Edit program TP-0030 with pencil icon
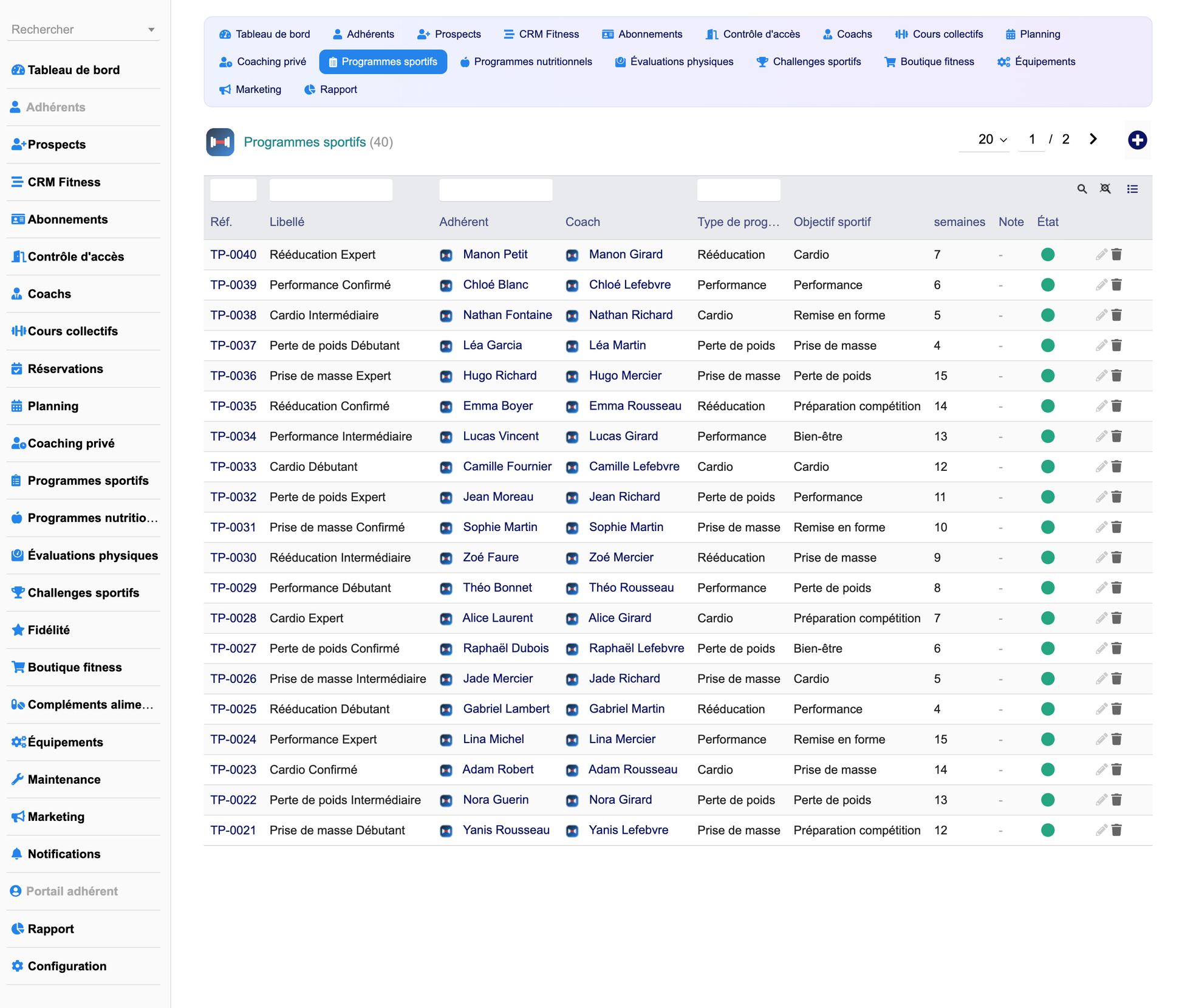 [1101, 558]
